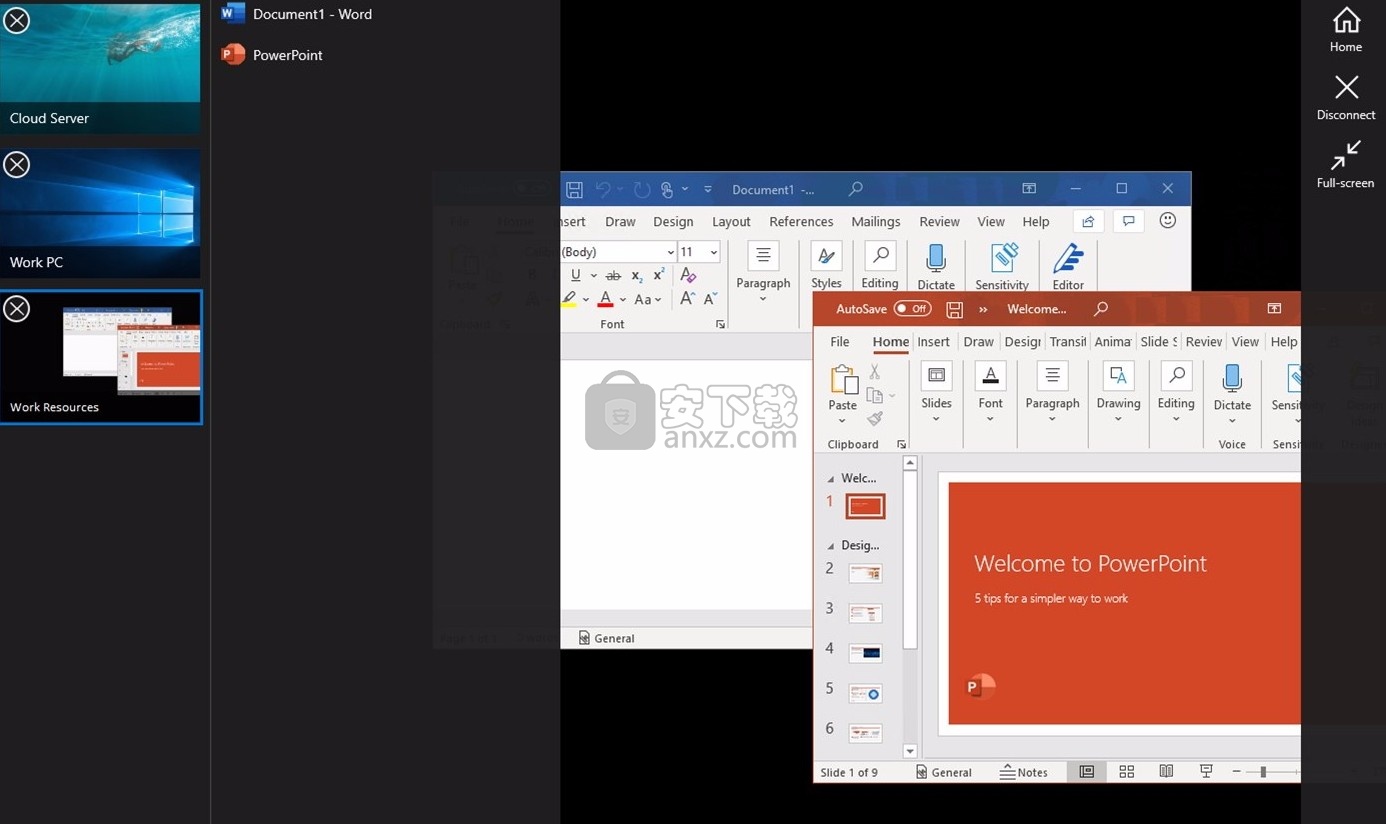Open the Comments icon in Word

coord(1128,222)
